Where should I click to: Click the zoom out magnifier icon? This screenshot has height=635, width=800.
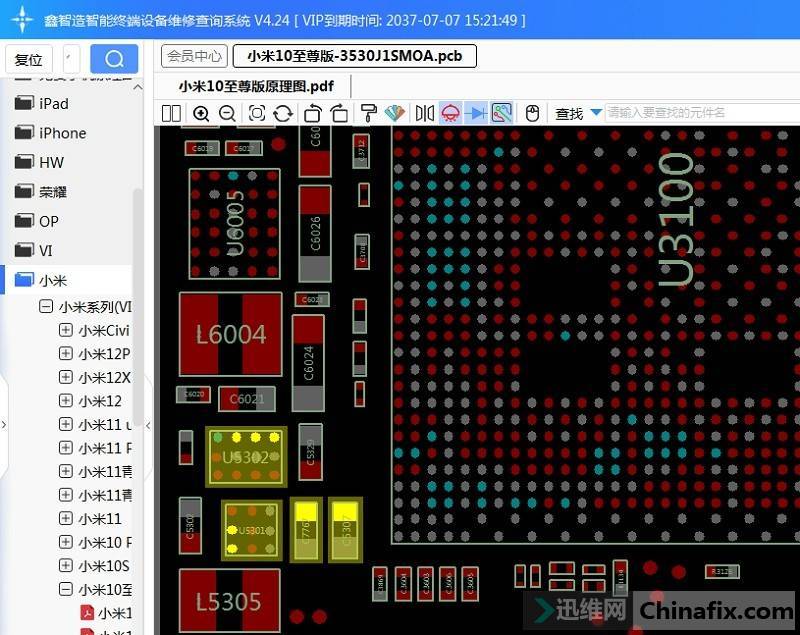coord(227,113)
